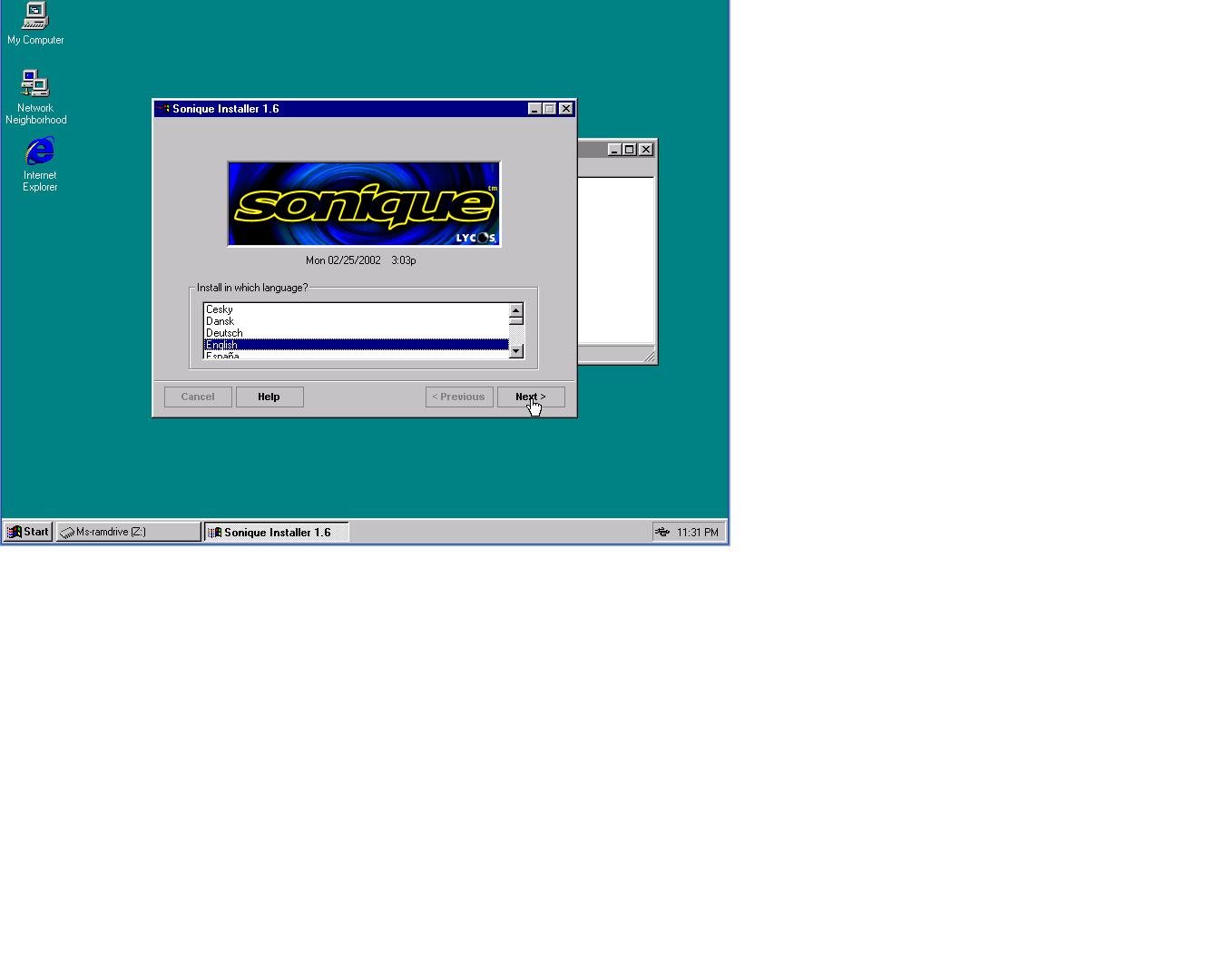
Task: Click the Sonique Installer title bar icon
Action: [x=162, y=109]
